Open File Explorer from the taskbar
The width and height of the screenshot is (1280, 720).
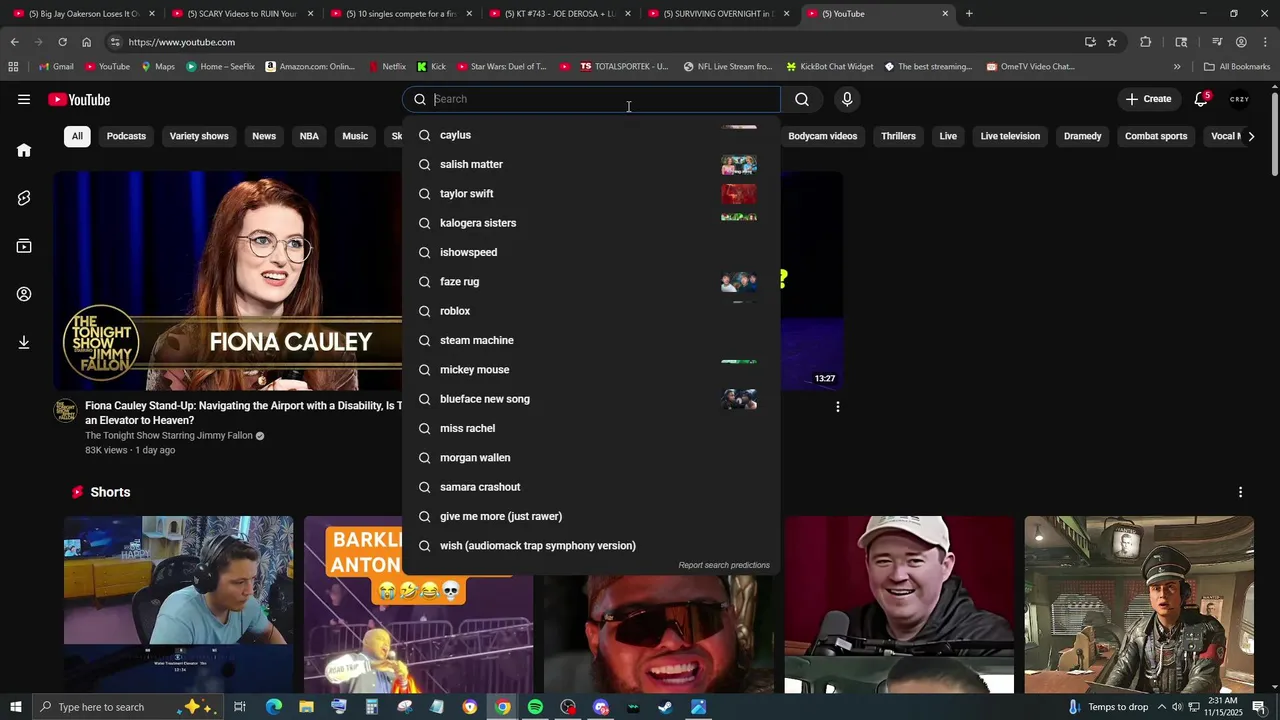coord(306,707)
